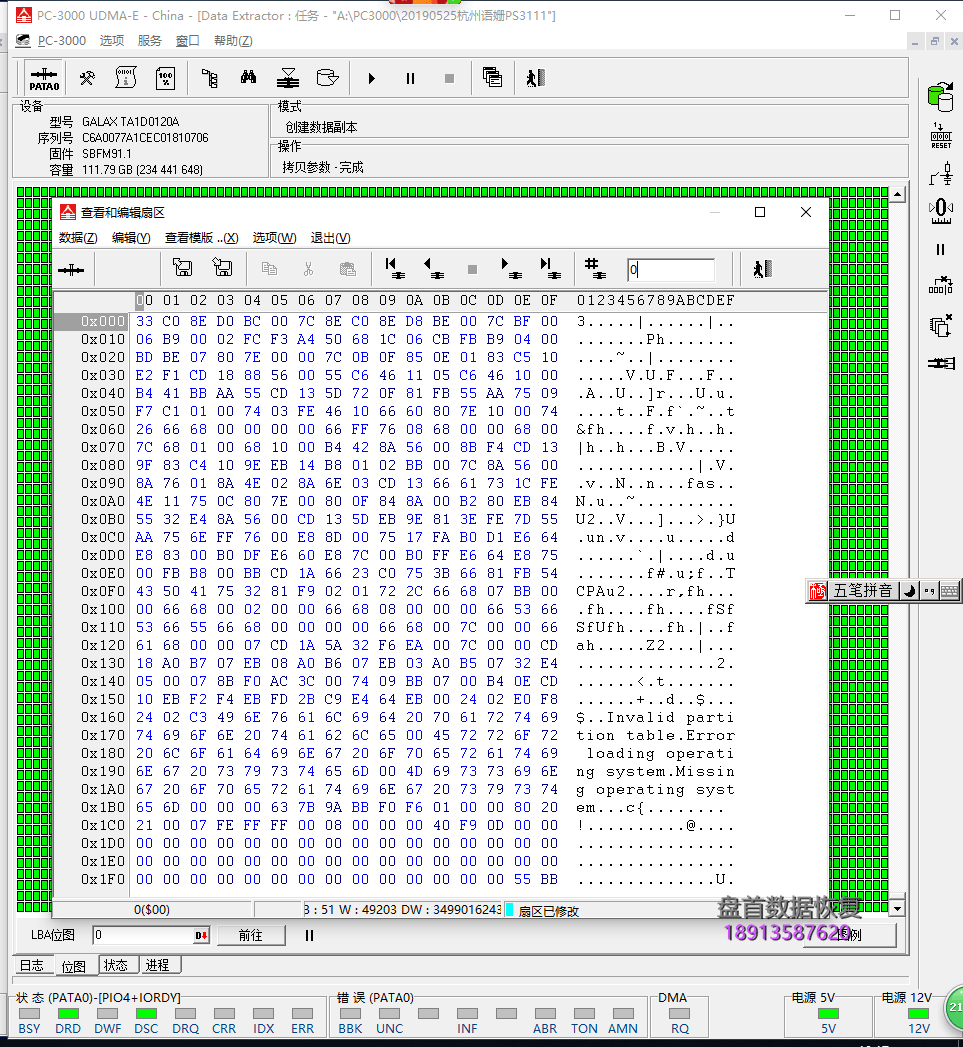963x1047 pixels.
Task: Click the drive arrow icon in main toolbar
Action: (x=327, y=78)
